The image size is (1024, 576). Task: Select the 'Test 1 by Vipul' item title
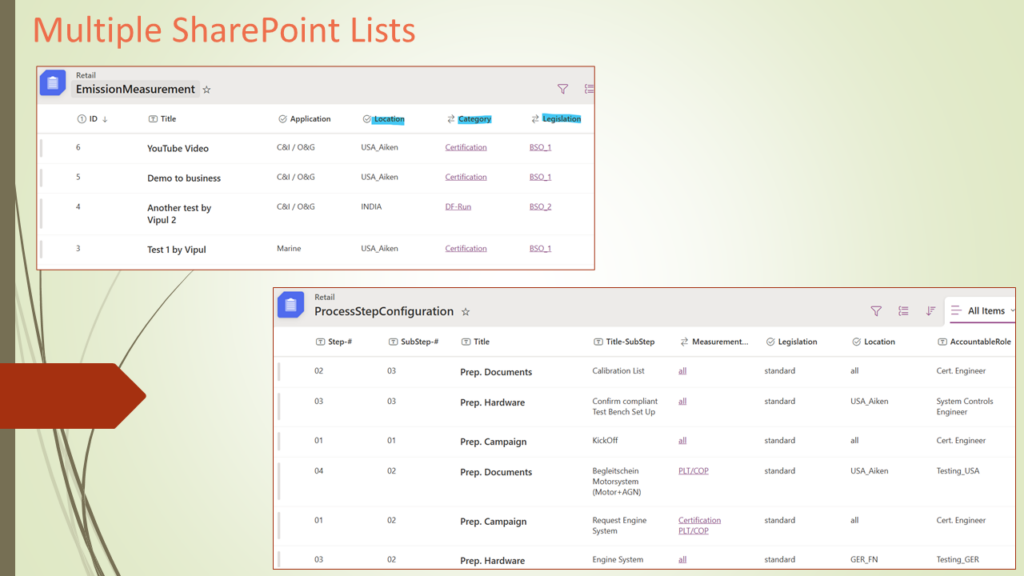point(176,249)
